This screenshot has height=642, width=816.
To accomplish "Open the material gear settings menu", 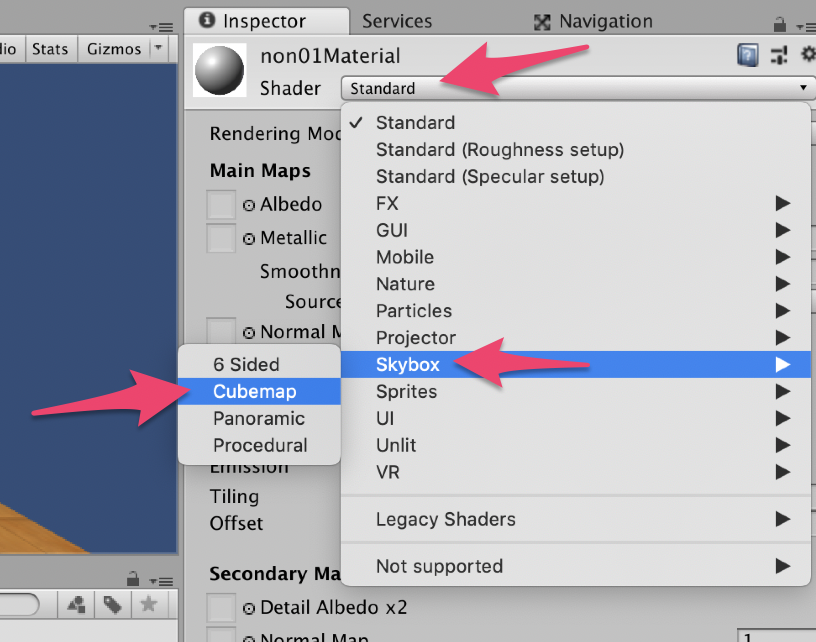I will 808,54.
